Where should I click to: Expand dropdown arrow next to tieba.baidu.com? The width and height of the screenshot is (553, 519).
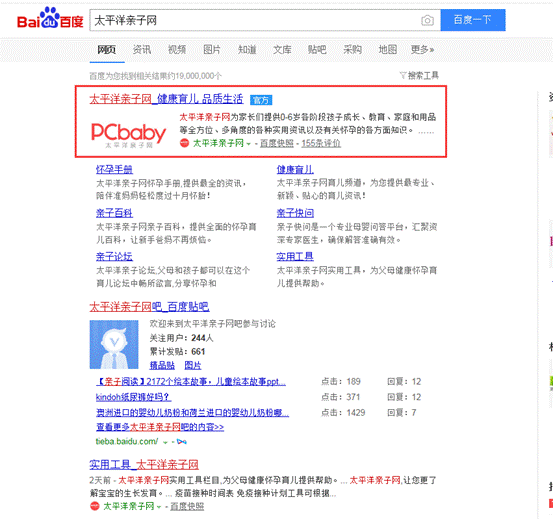tap(165, 442)
